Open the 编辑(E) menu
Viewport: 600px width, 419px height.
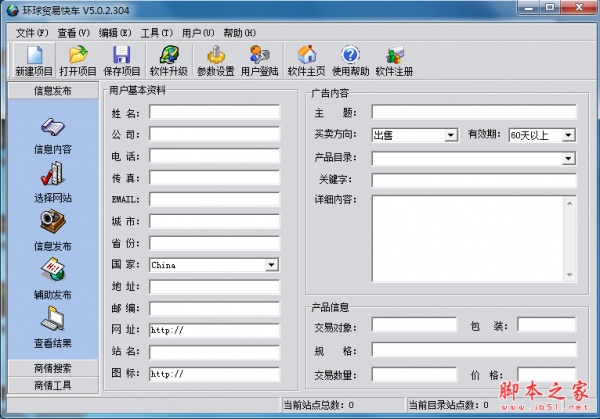115,33
